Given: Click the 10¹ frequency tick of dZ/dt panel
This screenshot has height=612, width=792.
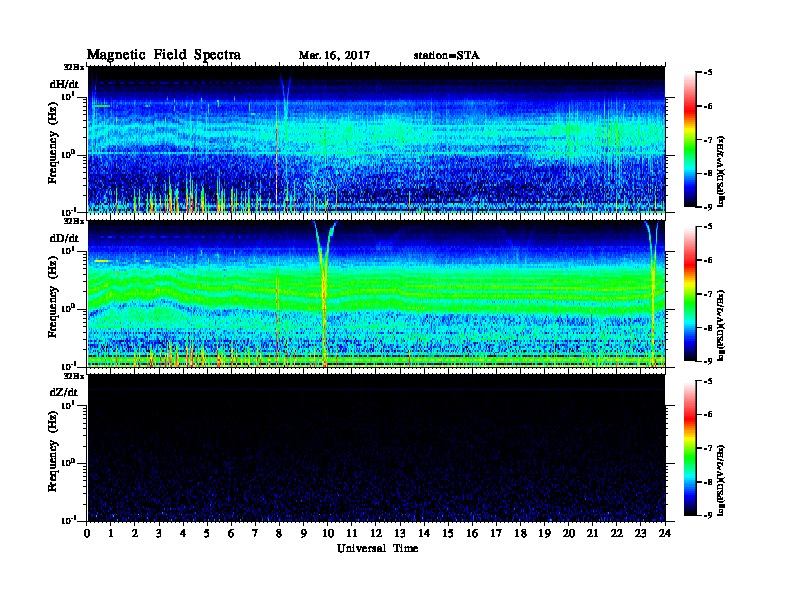Looking at the screenshot, I should tap(68, 405).
